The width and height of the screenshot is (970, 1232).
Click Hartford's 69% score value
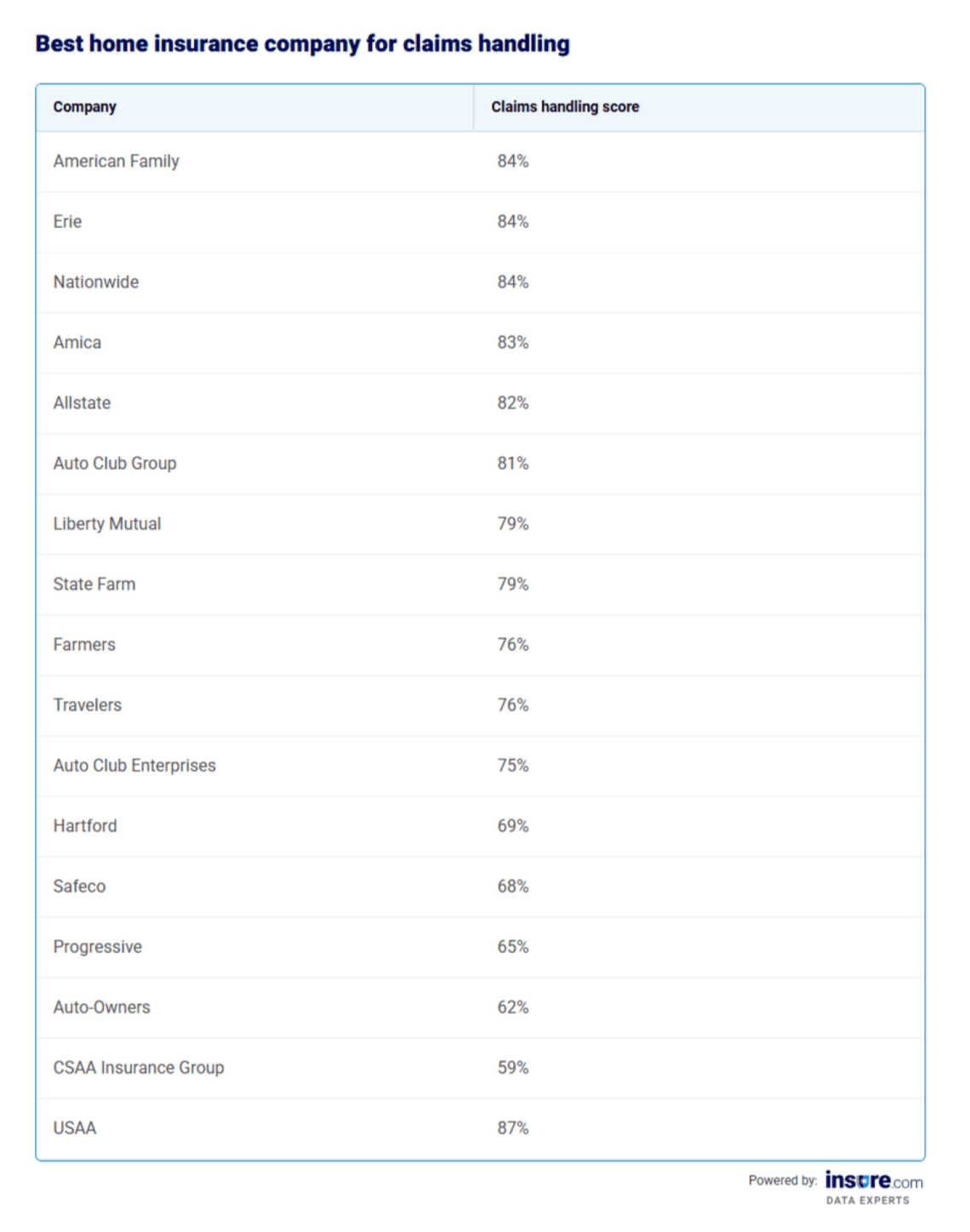pyautogui.click(x=513, y=826)
